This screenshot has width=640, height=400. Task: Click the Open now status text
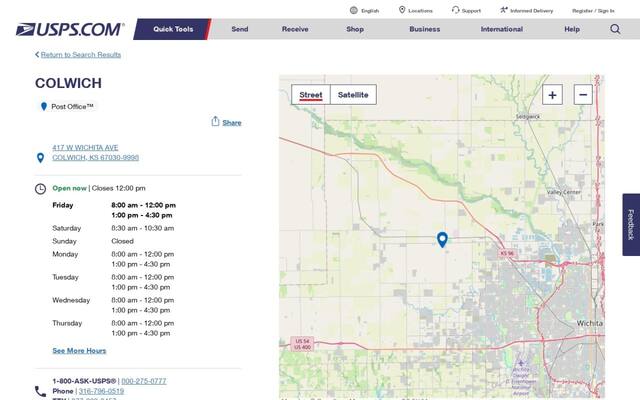click(x=69, y=188)
